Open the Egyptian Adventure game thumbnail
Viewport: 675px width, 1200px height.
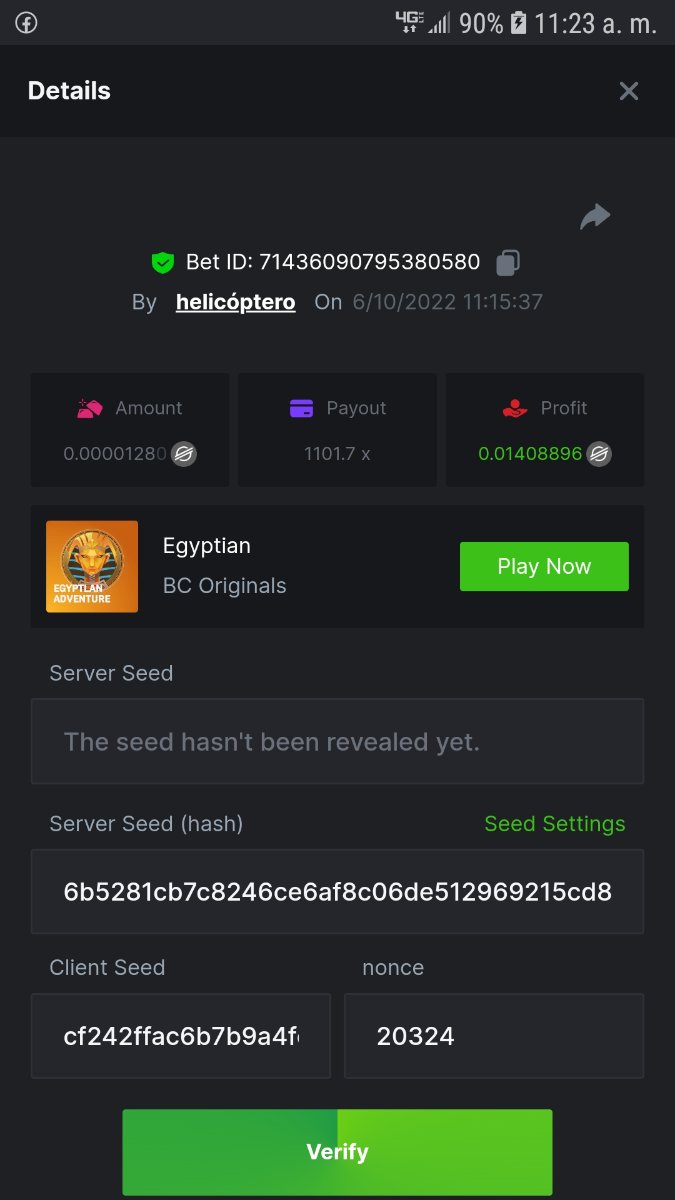click(92, 566)
